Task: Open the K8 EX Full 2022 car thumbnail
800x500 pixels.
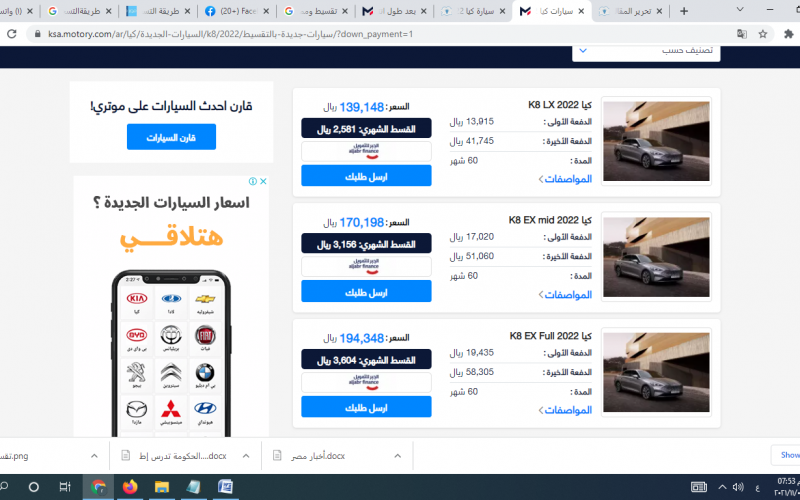Action: [x=656, y=372]
